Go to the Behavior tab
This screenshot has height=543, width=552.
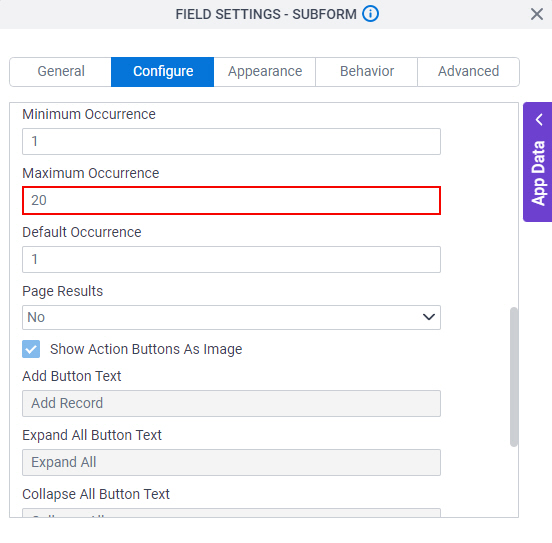[x=366, y=71]
